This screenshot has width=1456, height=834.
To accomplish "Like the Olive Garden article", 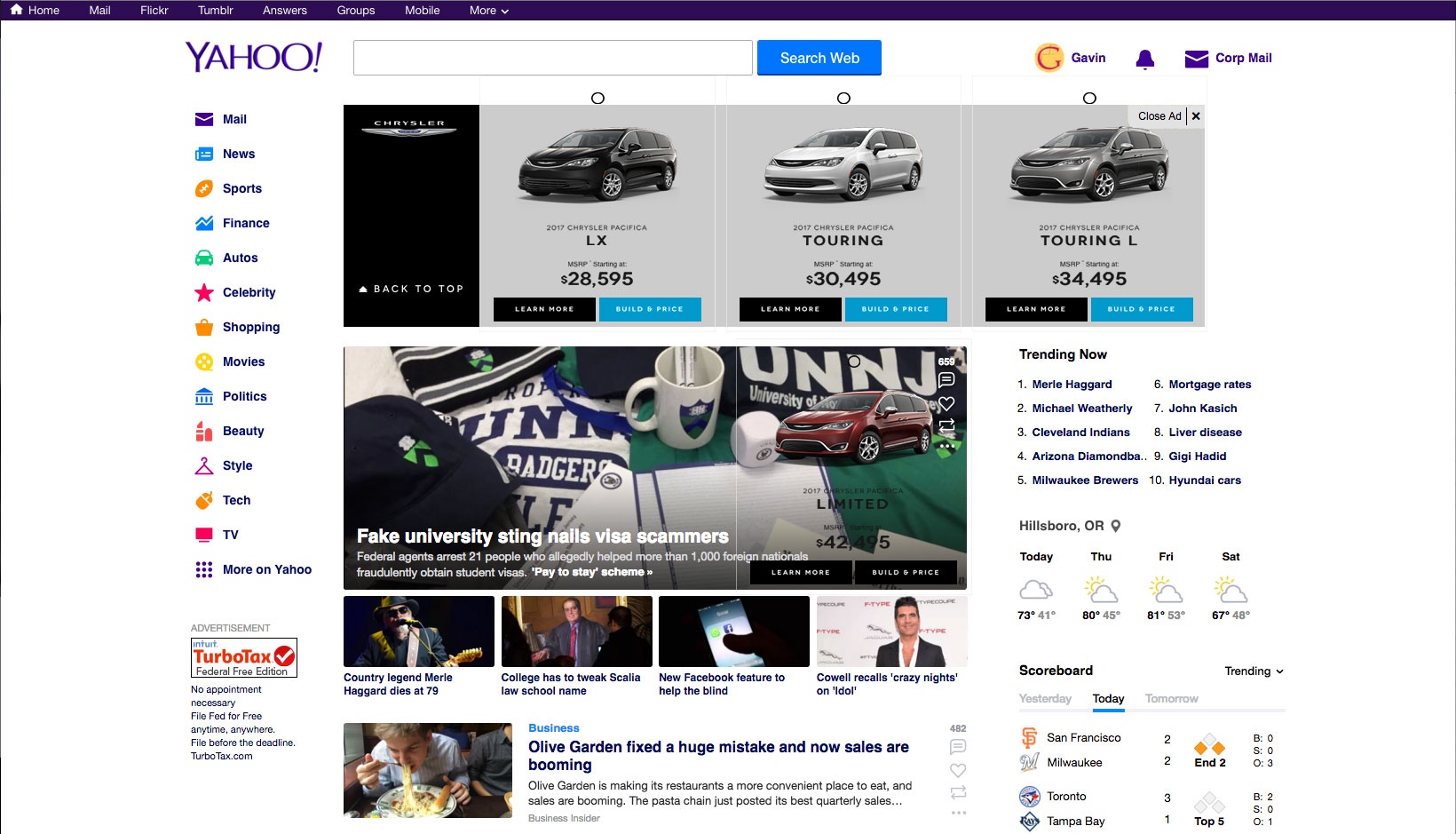I will coord(958,770).
